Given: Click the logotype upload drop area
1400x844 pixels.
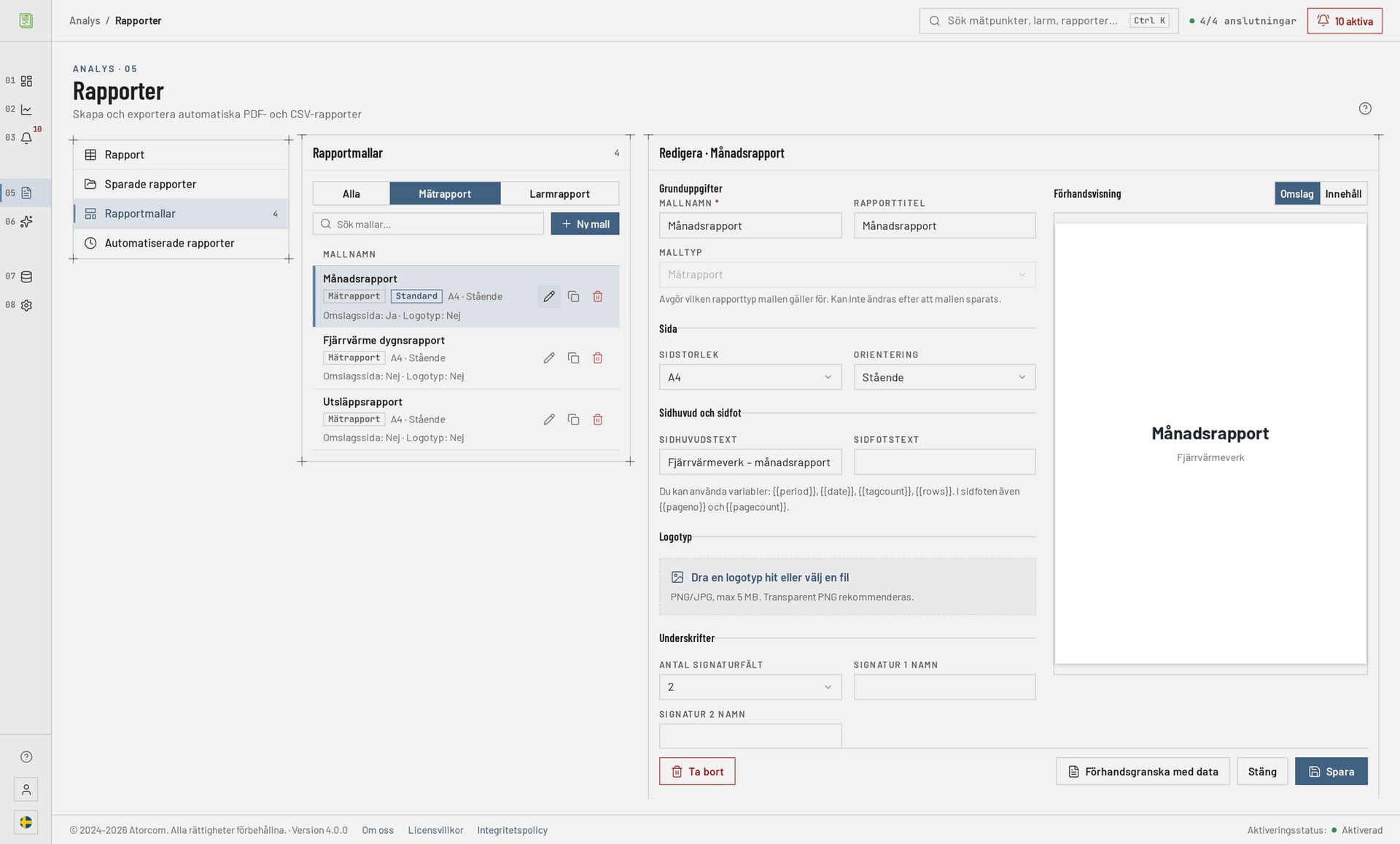Looking at the screenshot, I should pyautogui.click(x=847, y=586).
